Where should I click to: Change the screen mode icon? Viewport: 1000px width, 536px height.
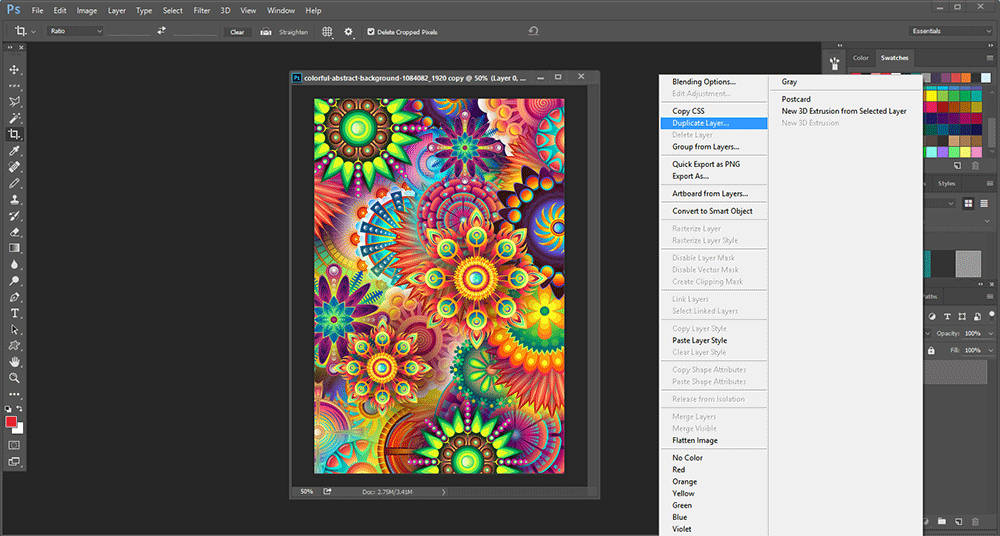pos(14,461)
